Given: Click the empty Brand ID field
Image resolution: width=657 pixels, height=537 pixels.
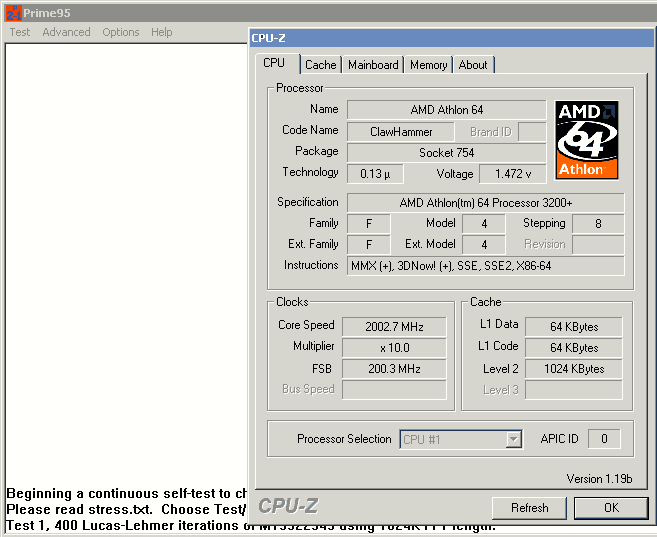Looking at the screenshot, I should point(532,132).
